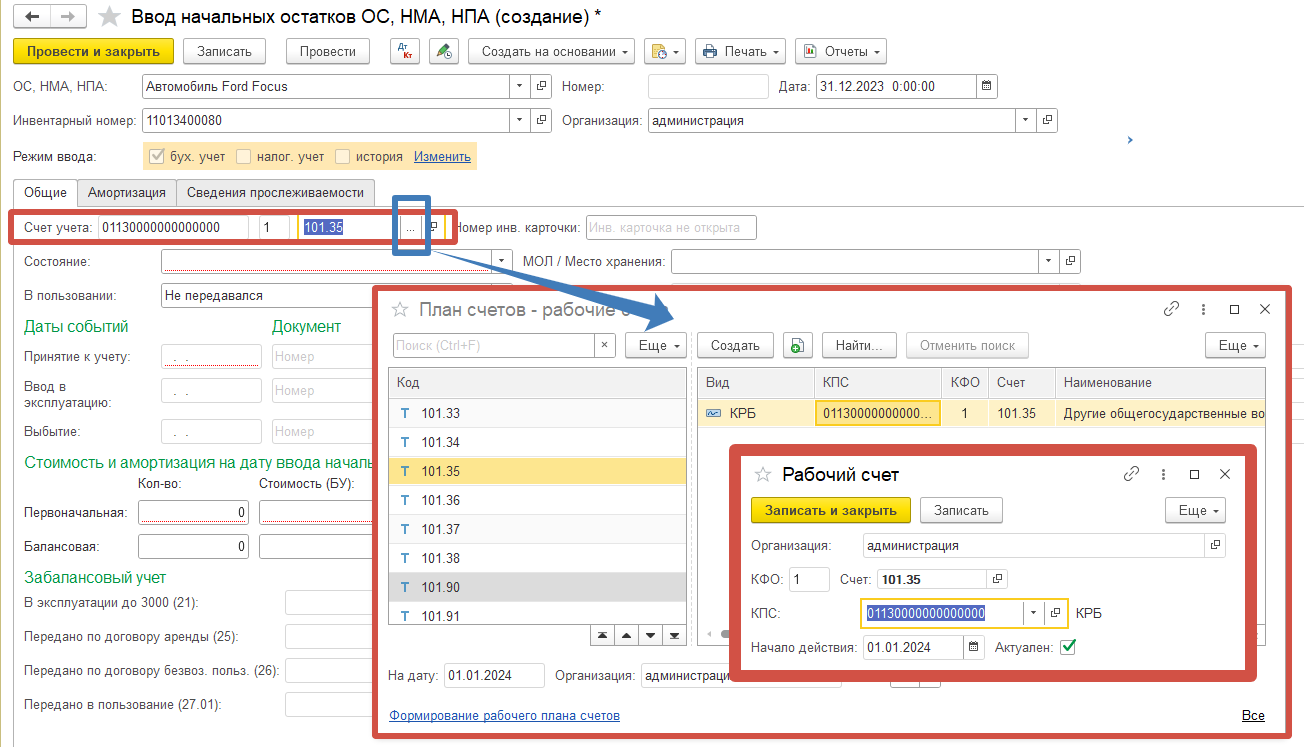Switch to the Общие tab
Image resolution: width=1304 pixels, height=747 pixels.
(45, 193)
